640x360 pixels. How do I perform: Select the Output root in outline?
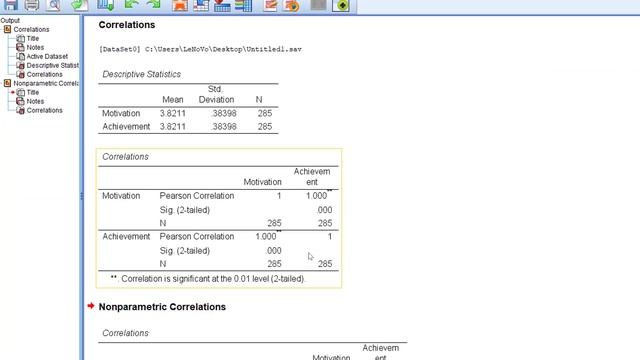(10, 20)
